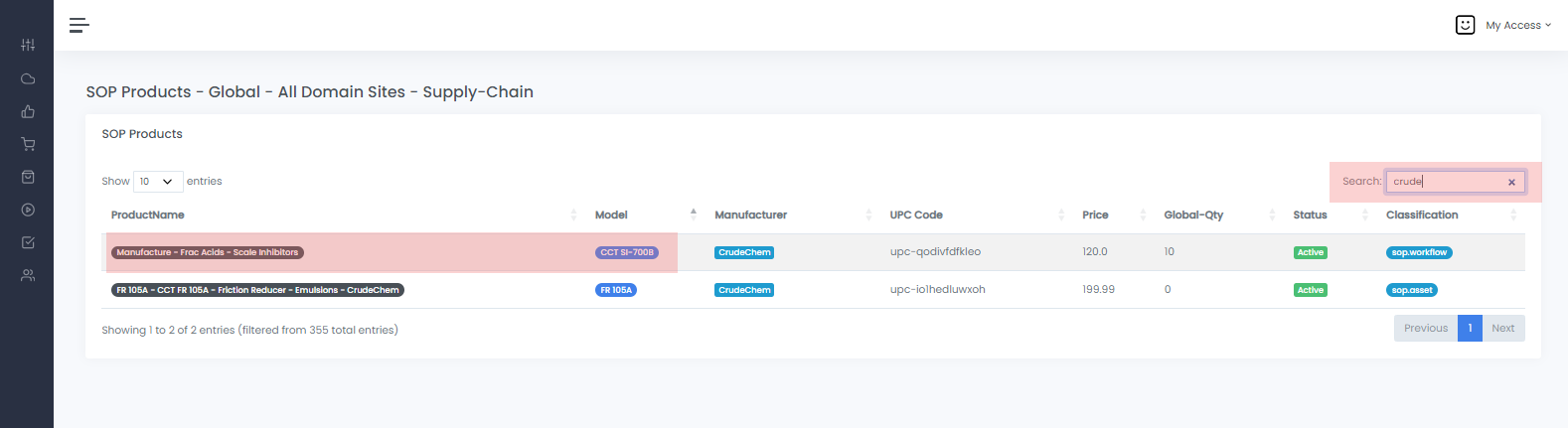Click the Previous pagination button
Image resolution: width=1568 pixels, height=428 pixels.
pos(1425,328)
